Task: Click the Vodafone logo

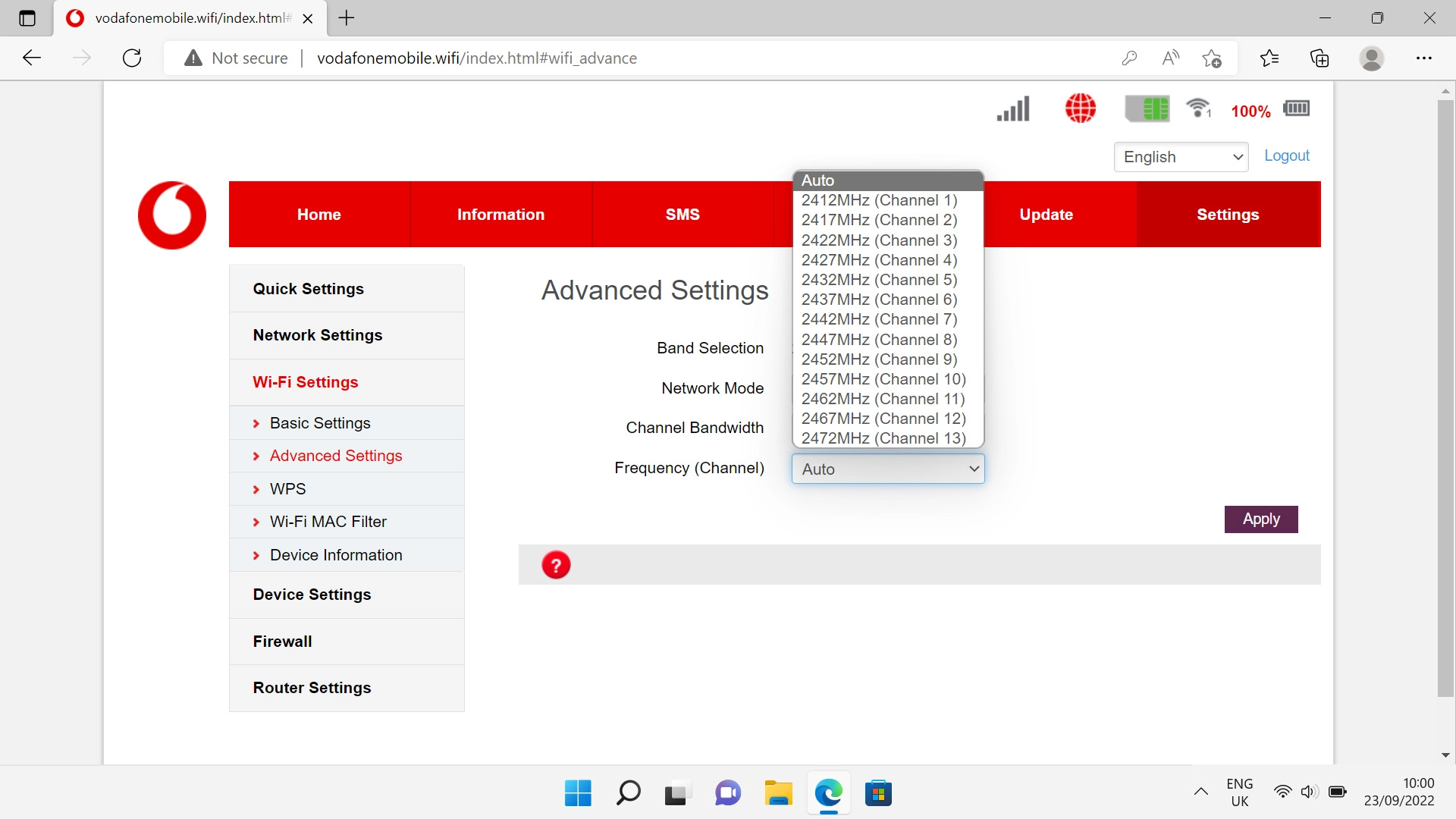Action: 172,215
